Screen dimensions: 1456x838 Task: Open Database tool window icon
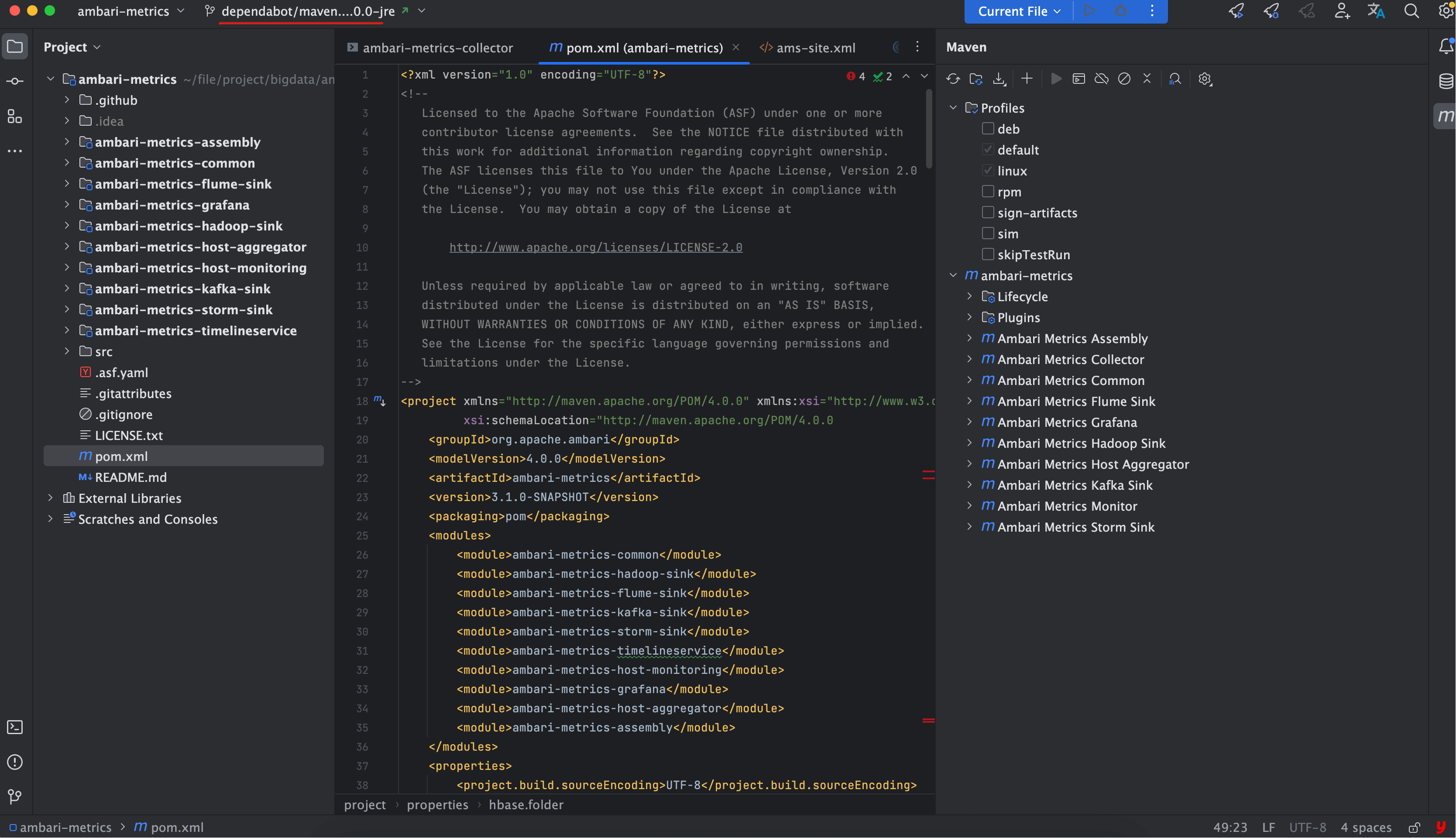(1446, 81)
